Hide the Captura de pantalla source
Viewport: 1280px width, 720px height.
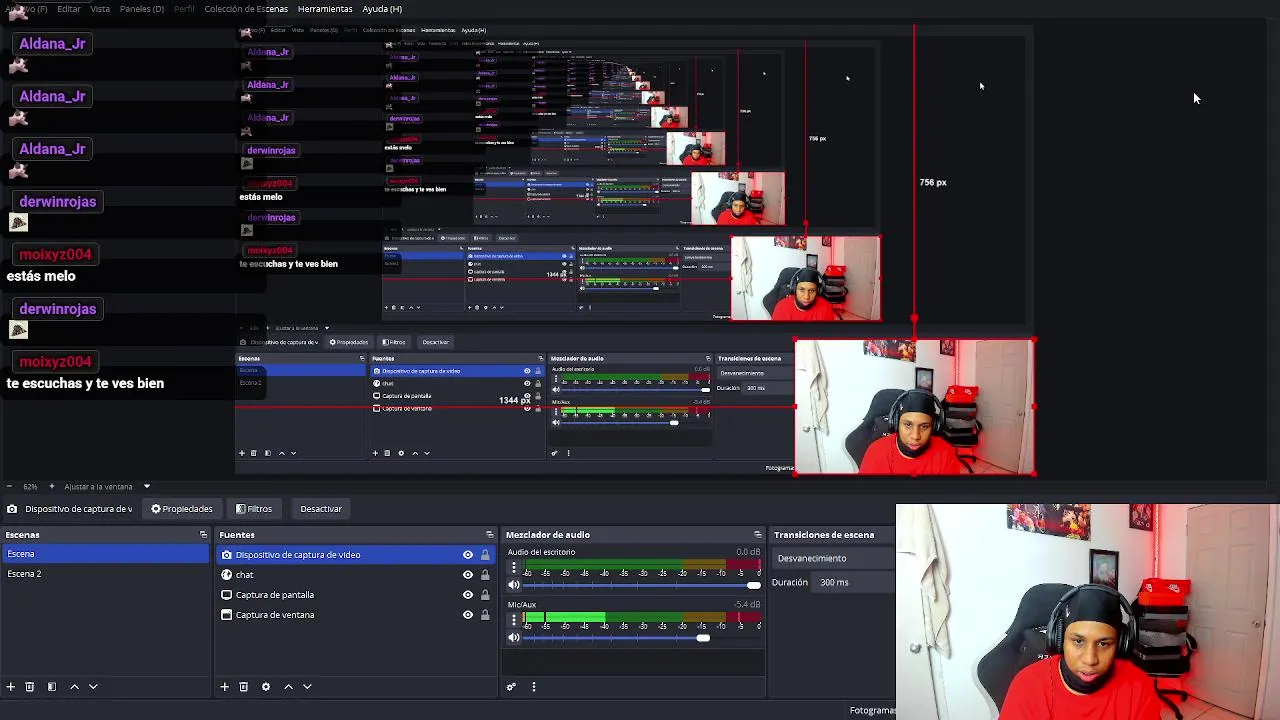(x=467, y=595)
